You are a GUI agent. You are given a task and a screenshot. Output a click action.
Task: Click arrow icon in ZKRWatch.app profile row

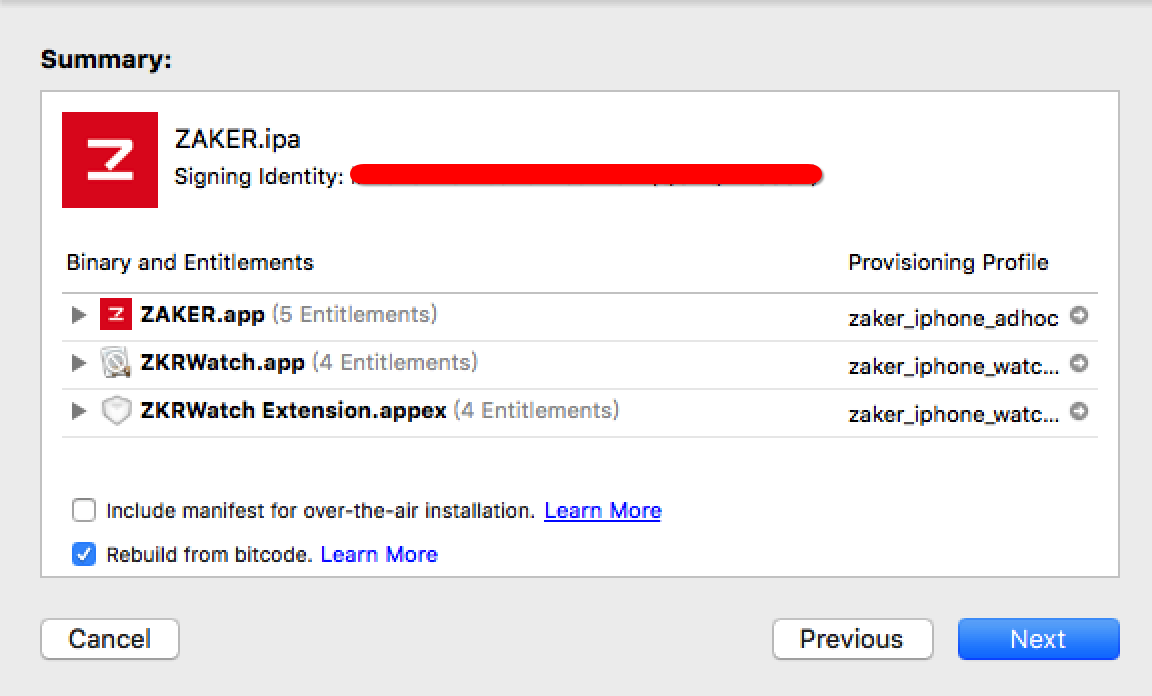(x=1079, y=363)
